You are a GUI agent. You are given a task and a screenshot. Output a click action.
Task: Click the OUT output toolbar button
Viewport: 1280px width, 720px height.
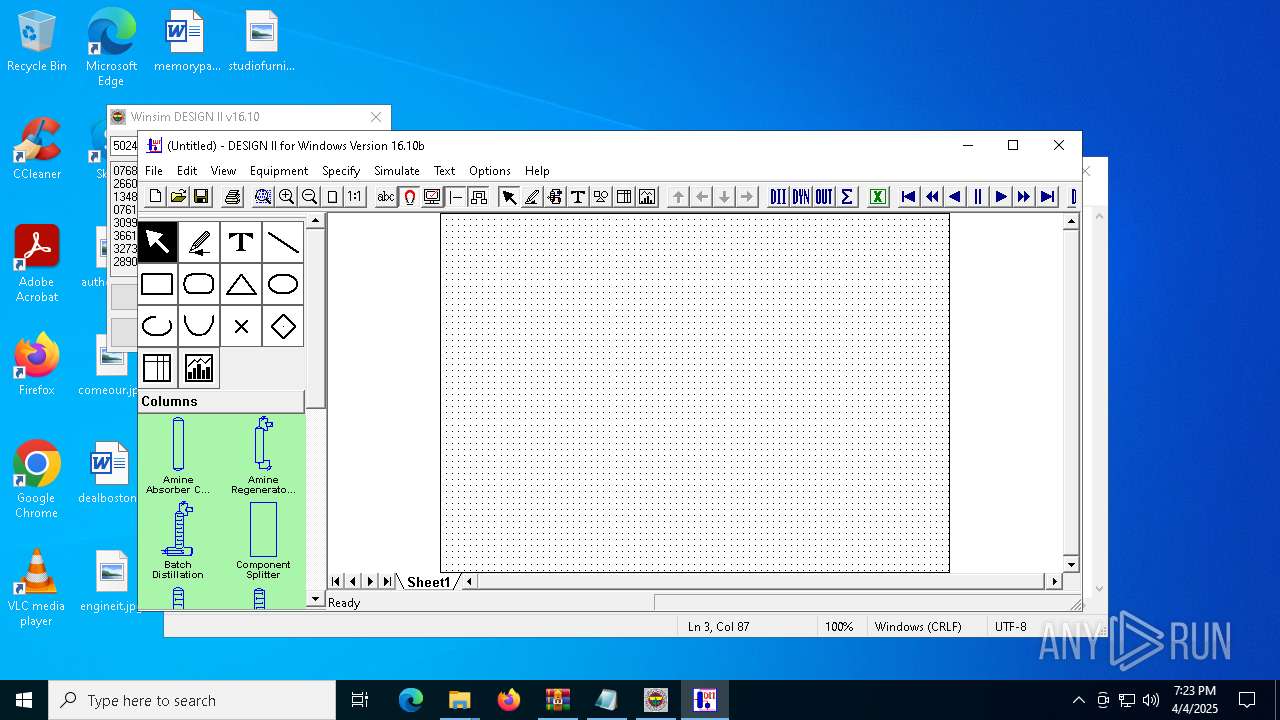(824, 197)
